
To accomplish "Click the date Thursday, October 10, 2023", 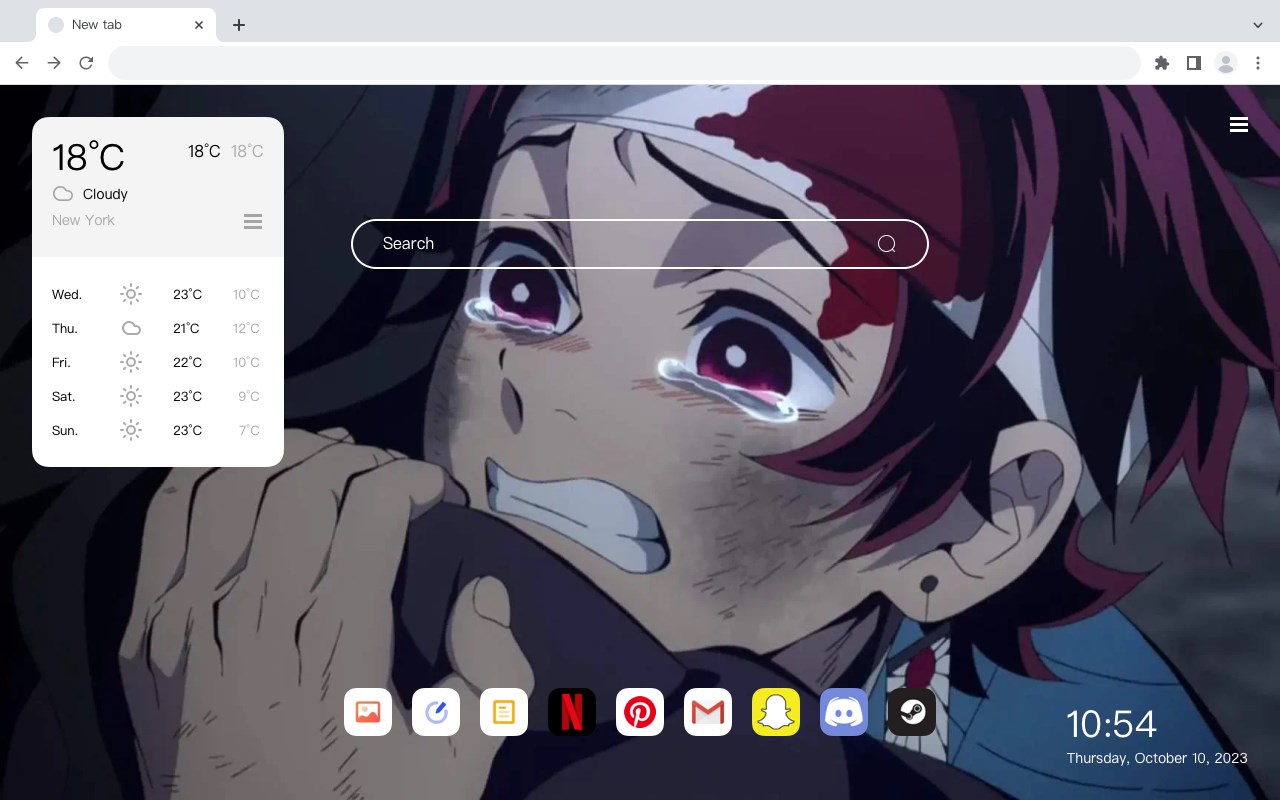I will [x=1157, y=758].
